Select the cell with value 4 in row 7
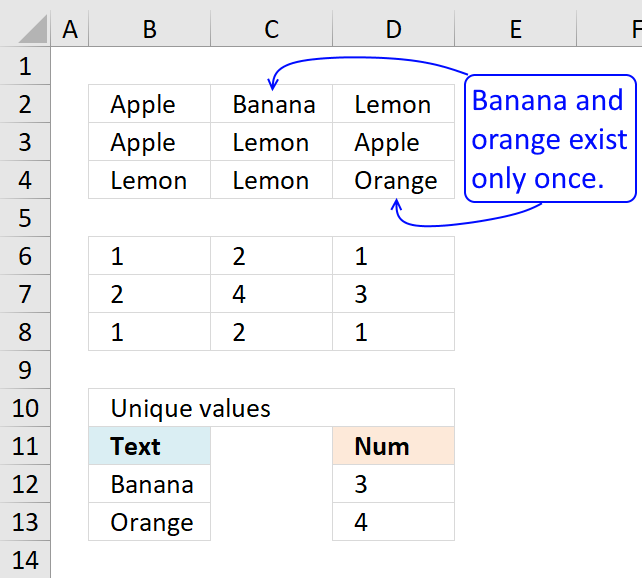The image size is (642, 578). (271, 294)
